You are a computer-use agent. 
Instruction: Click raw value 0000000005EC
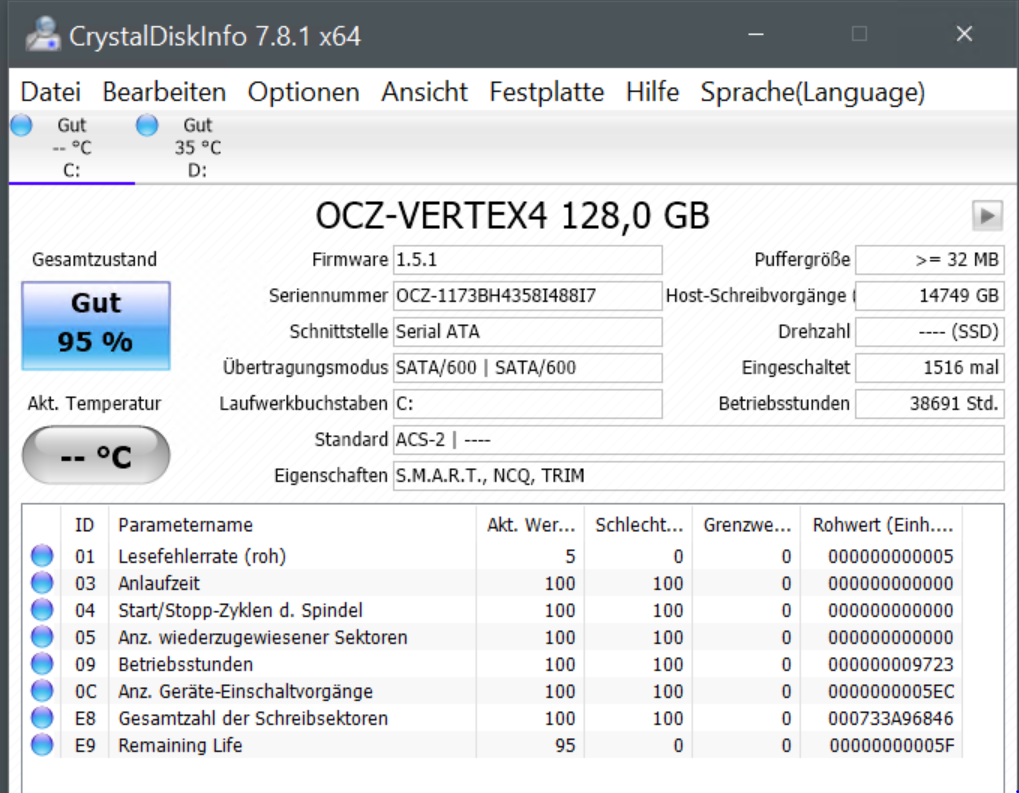pyautogui.click(x=890, y=692)
